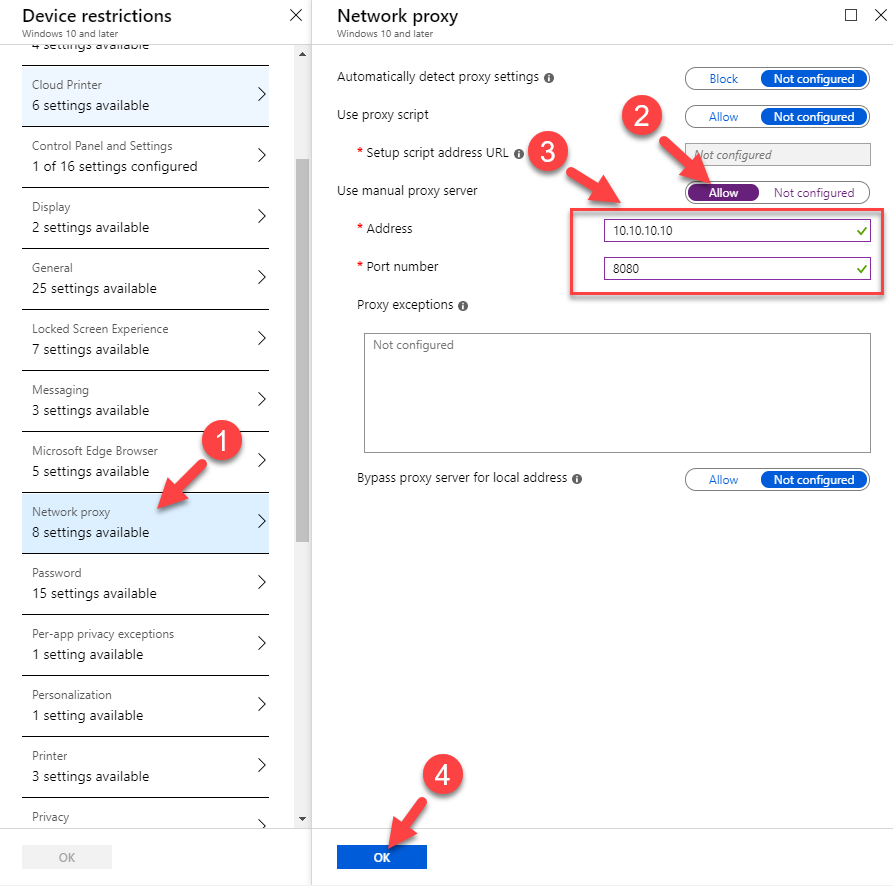Open the General settings category
Screen dimensions: 893x886
145,278
